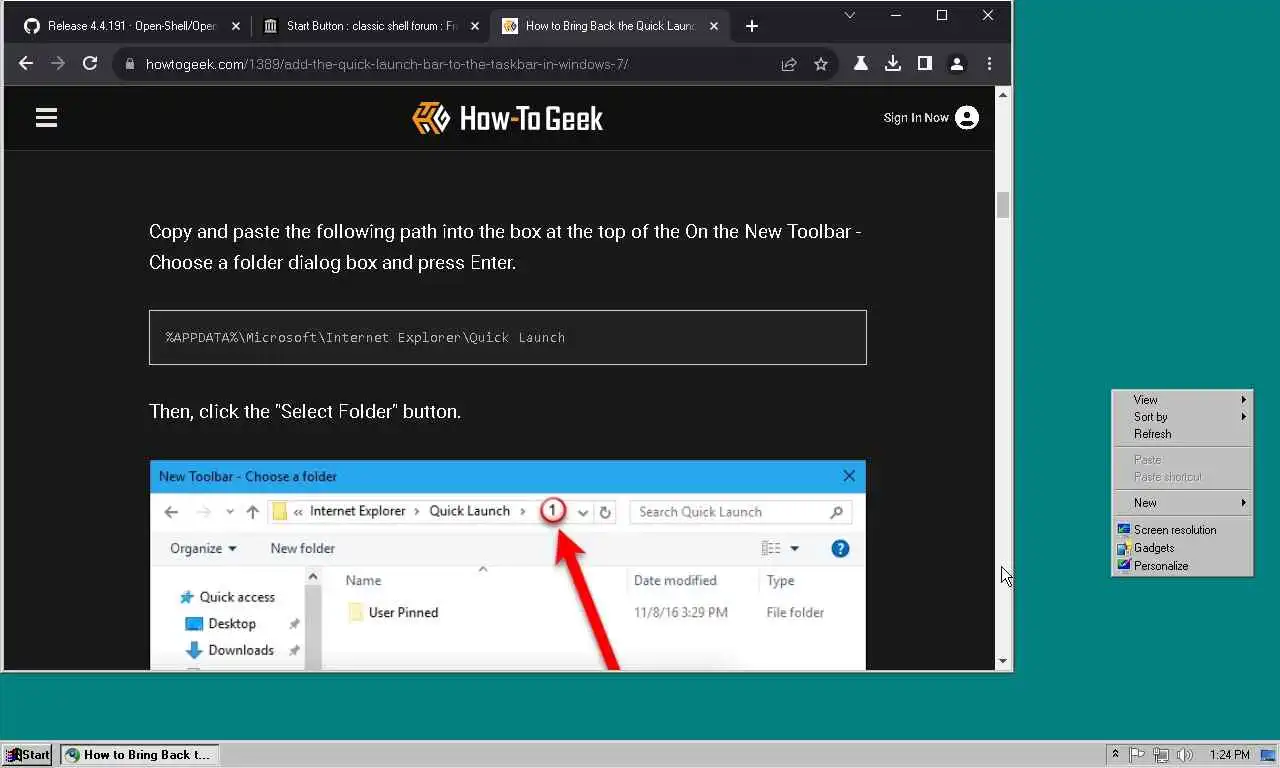Open the volume speaker tray icon
Viewport: 1280px width, 768px height.
click(x=1185, y=755)
